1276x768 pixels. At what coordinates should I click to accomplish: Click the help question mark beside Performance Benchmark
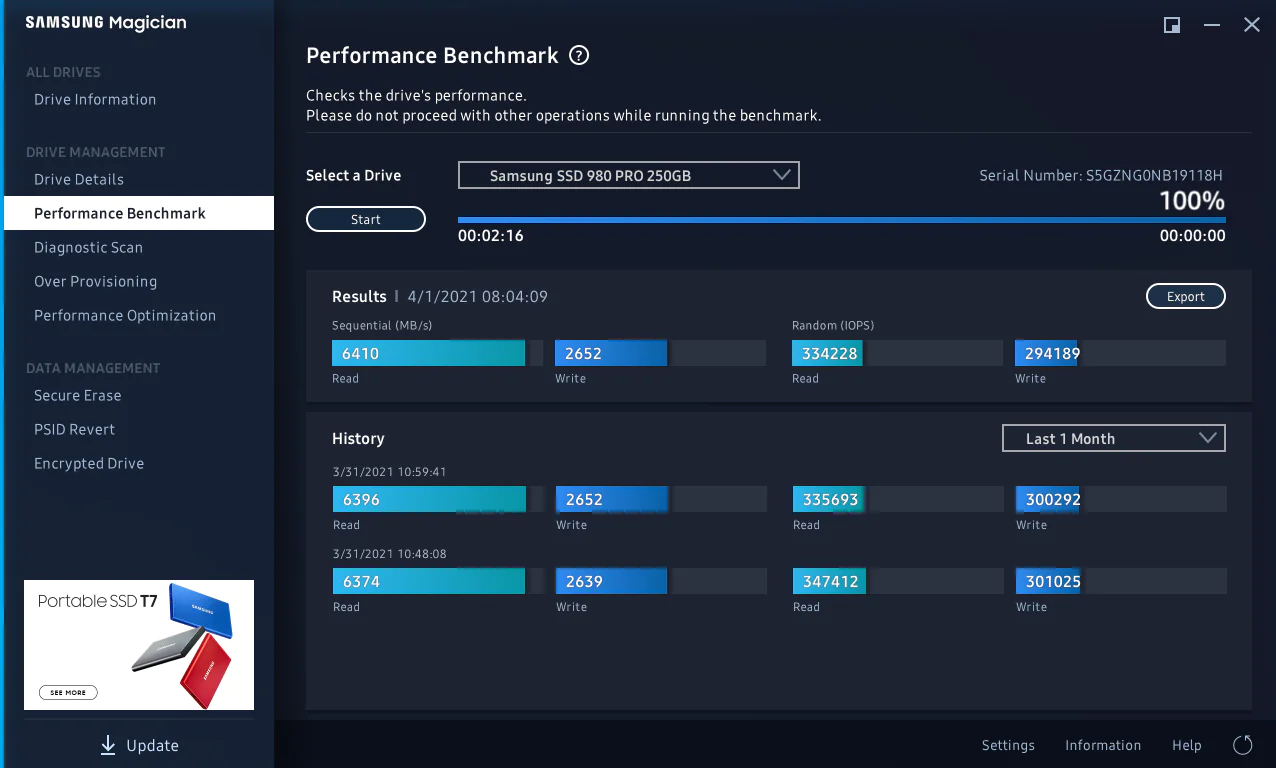(579, 56)
